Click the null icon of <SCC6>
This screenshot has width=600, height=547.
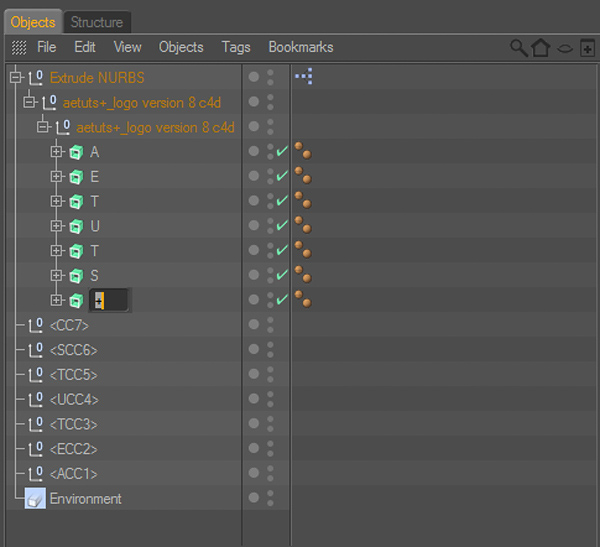[x=36, y=350]
